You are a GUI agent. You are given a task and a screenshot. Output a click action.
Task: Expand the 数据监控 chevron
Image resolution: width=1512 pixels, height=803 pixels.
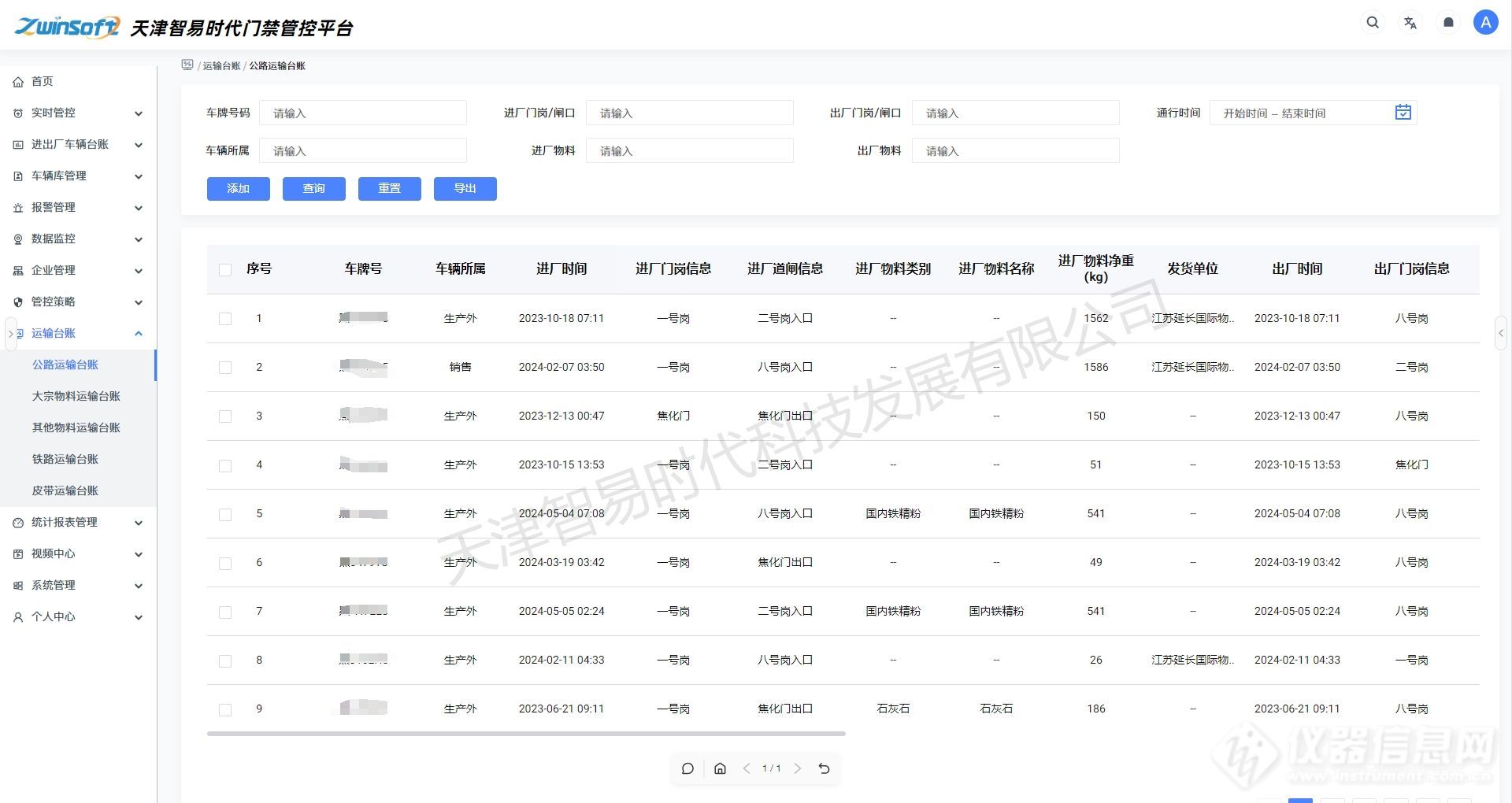coord(139,239)
